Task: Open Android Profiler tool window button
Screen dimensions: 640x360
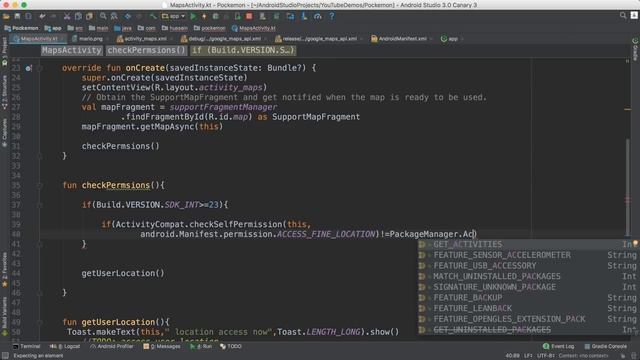Action: pyautogui.click(x=111, y=346)
